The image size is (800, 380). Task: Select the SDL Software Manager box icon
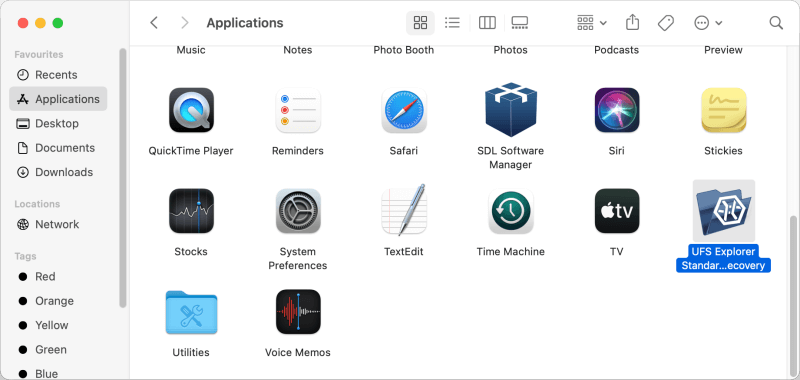pyautogui.click(x=511, y=109)
